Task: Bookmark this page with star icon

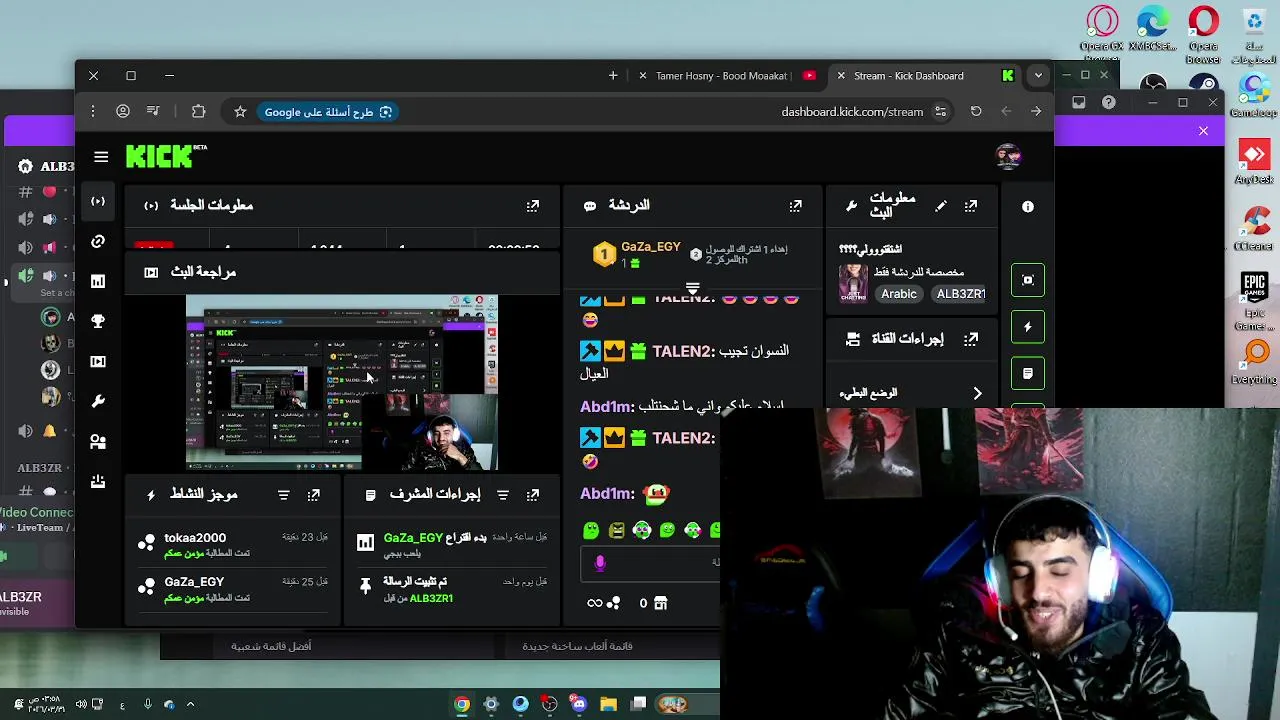Action: pos(240,112)
